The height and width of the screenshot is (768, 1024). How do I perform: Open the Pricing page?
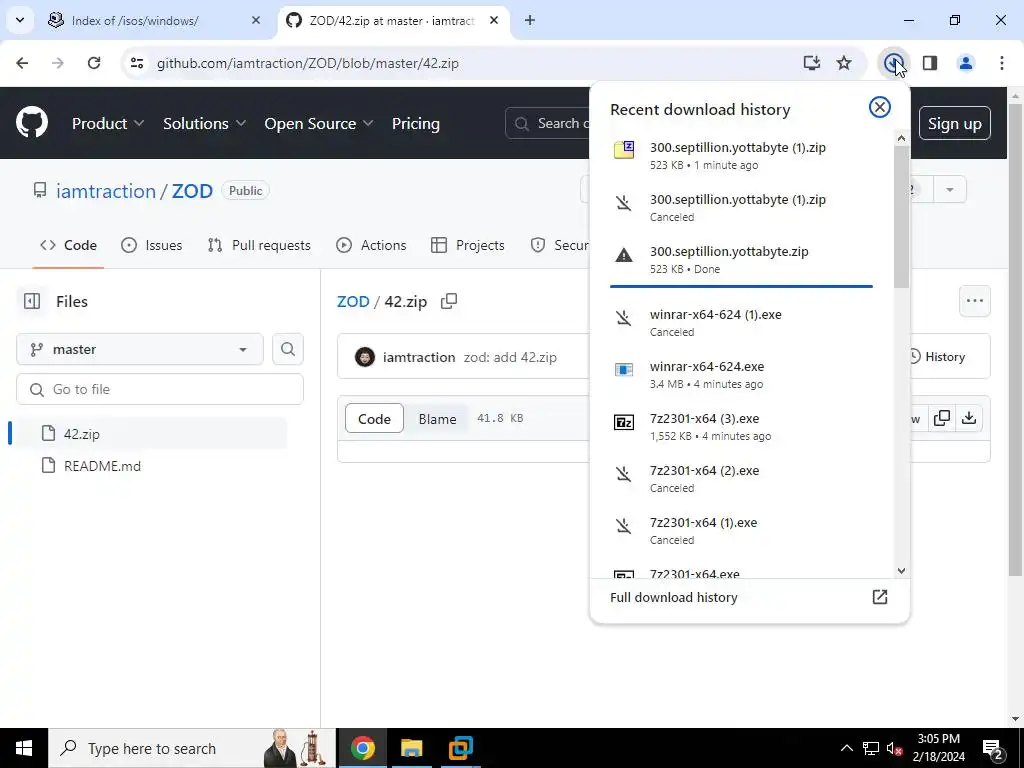[x=415, y=123]
